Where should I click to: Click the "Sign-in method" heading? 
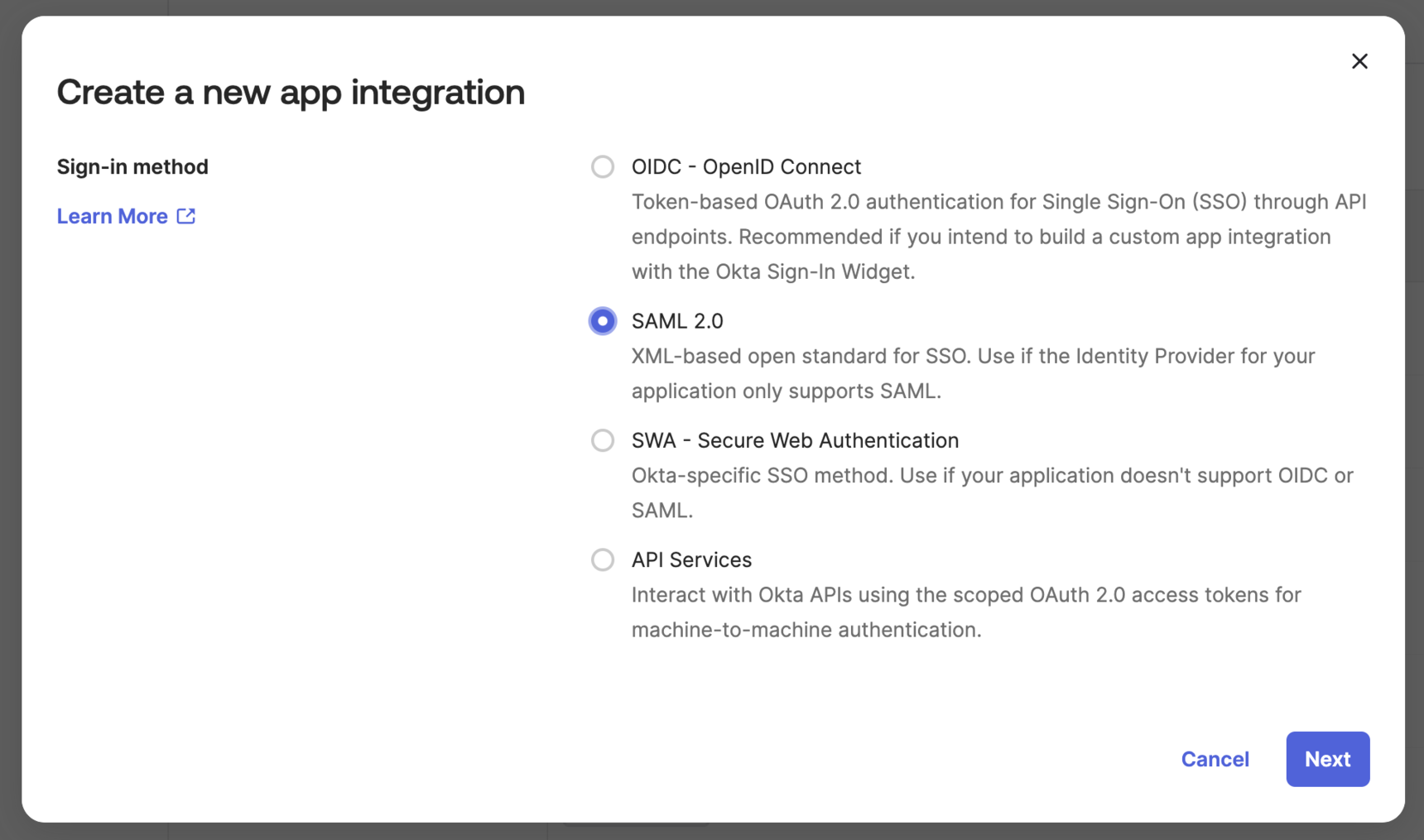coord(132,166)
